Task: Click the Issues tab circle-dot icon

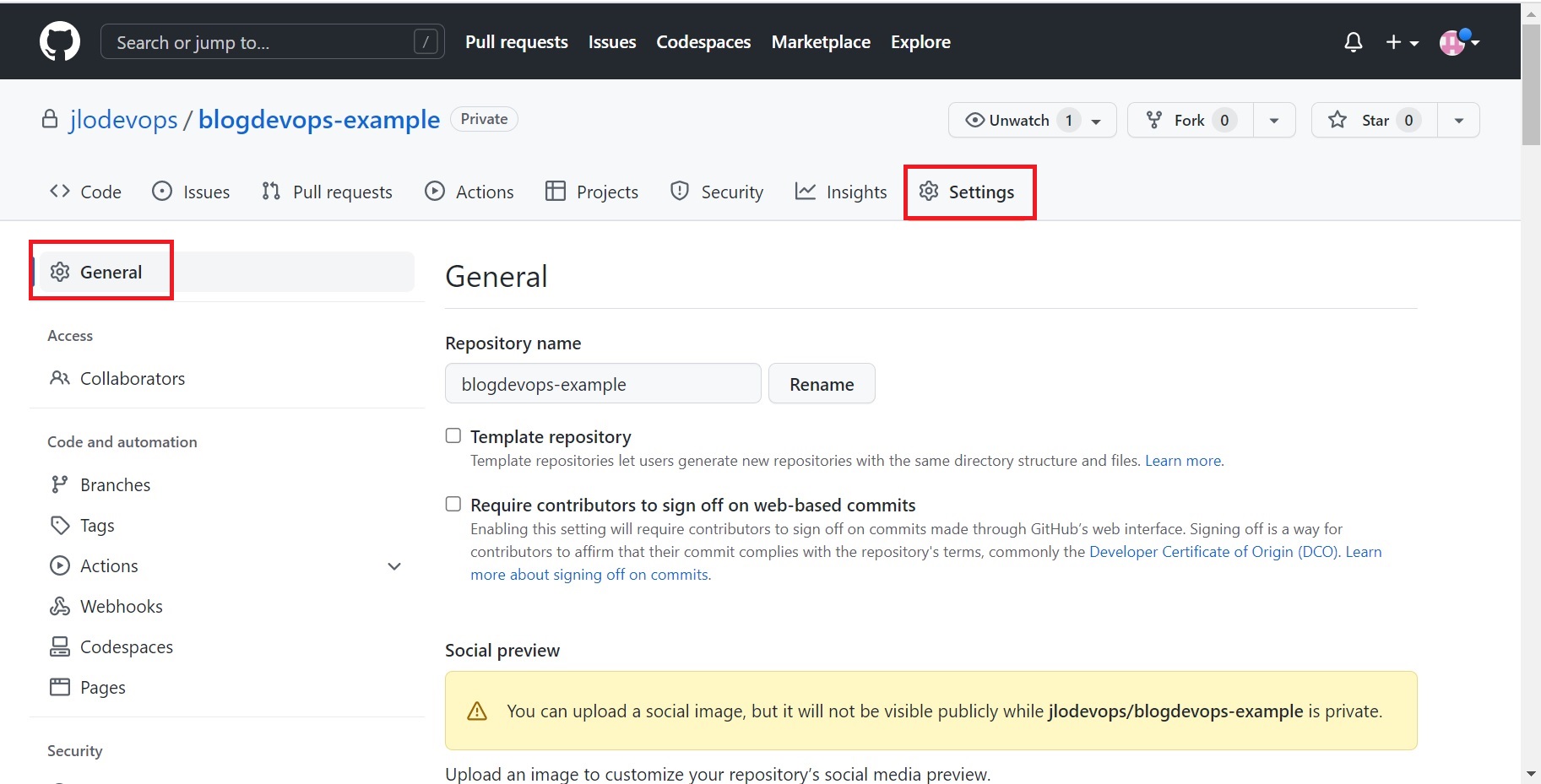Action: (x=162, y=191)
